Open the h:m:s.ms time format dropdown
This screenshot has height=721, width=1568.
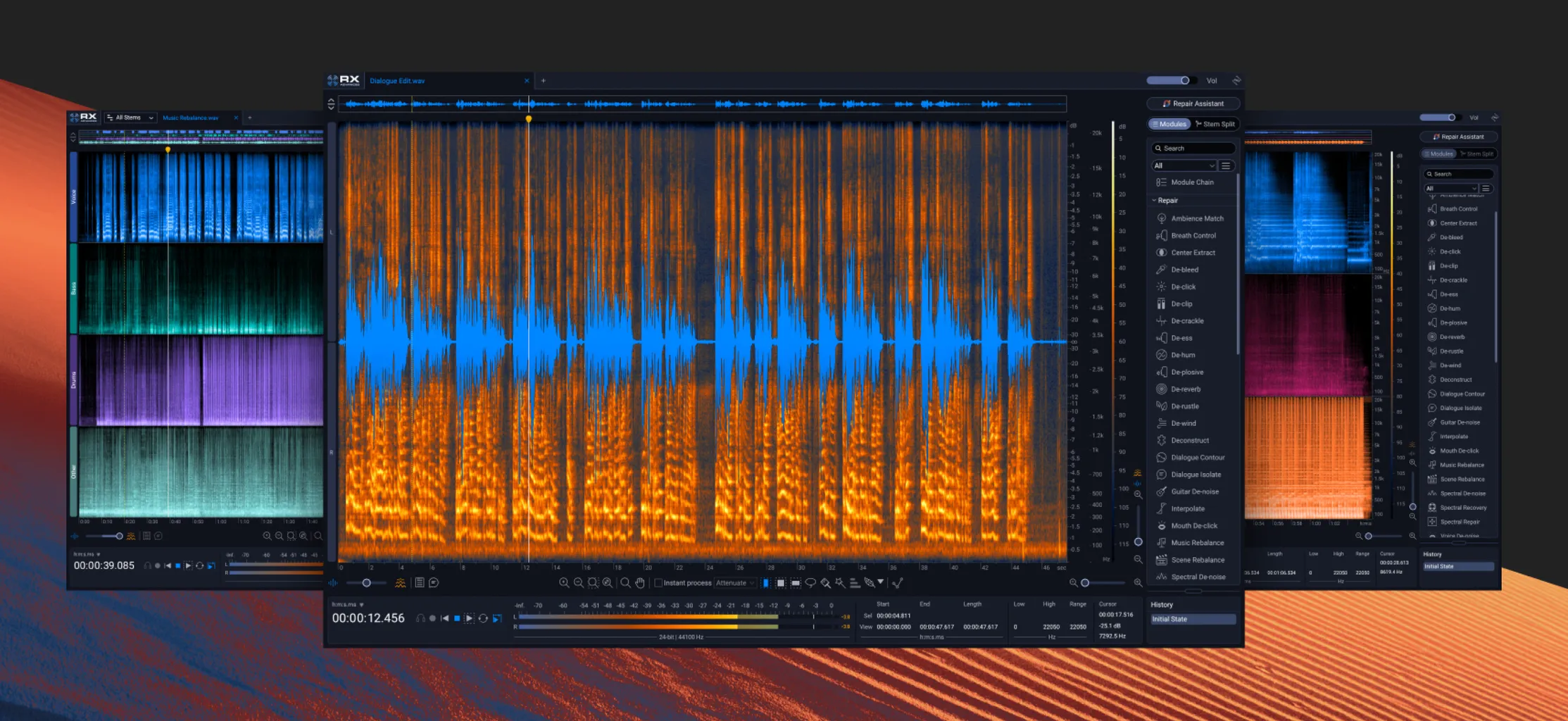(348, 604)
